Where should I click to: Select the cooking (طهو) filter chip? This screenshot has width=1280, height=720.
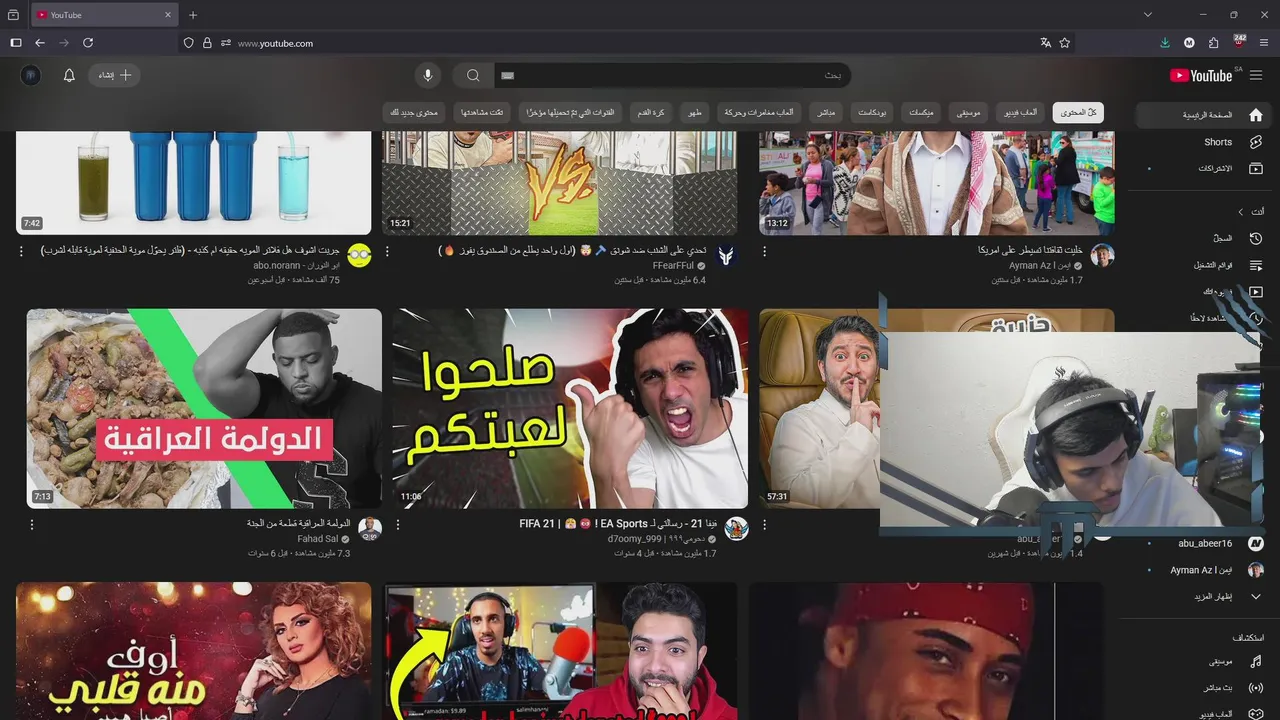[694, 113]
